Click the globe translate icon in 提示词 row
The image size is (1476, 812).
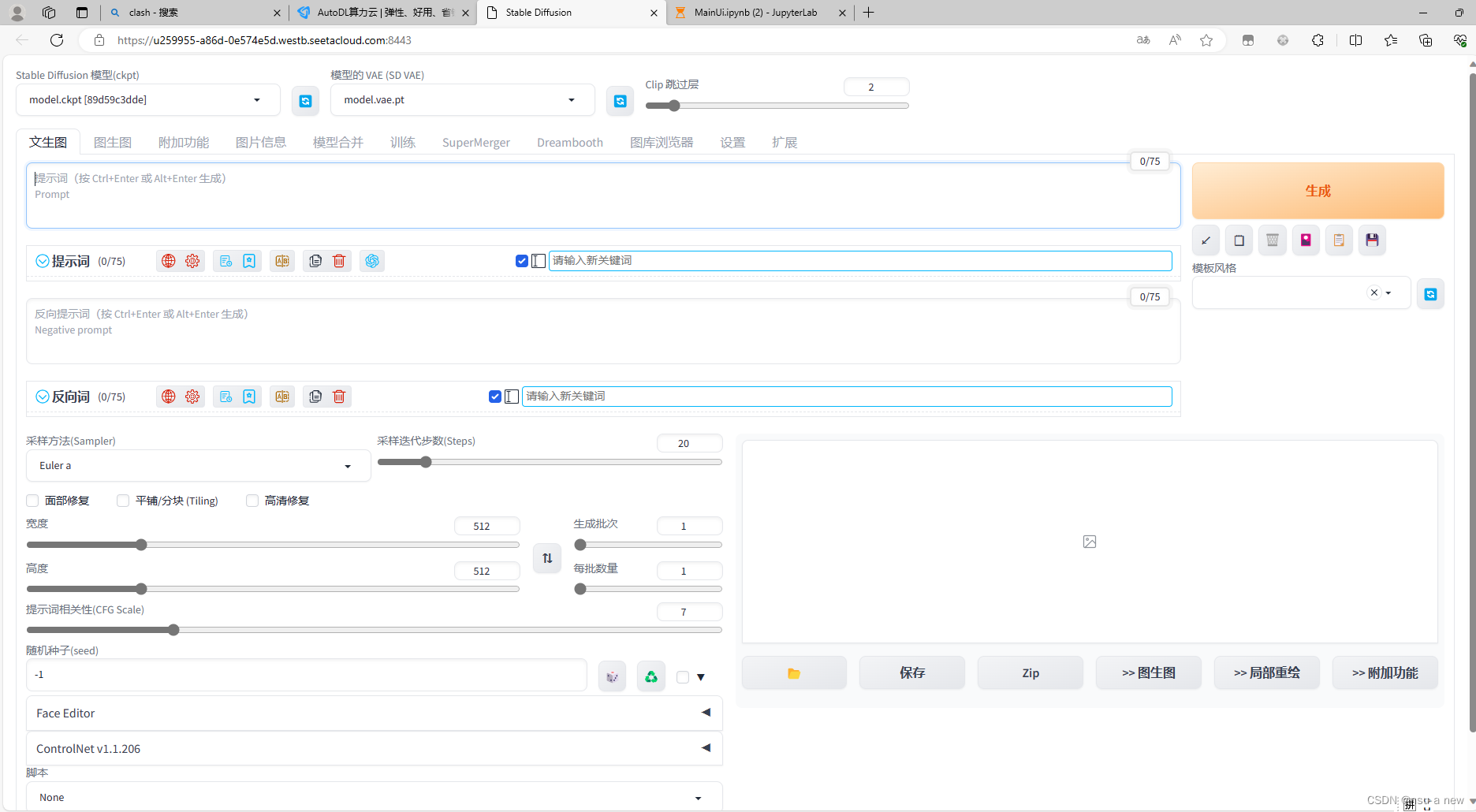click(x=169, y=261)
